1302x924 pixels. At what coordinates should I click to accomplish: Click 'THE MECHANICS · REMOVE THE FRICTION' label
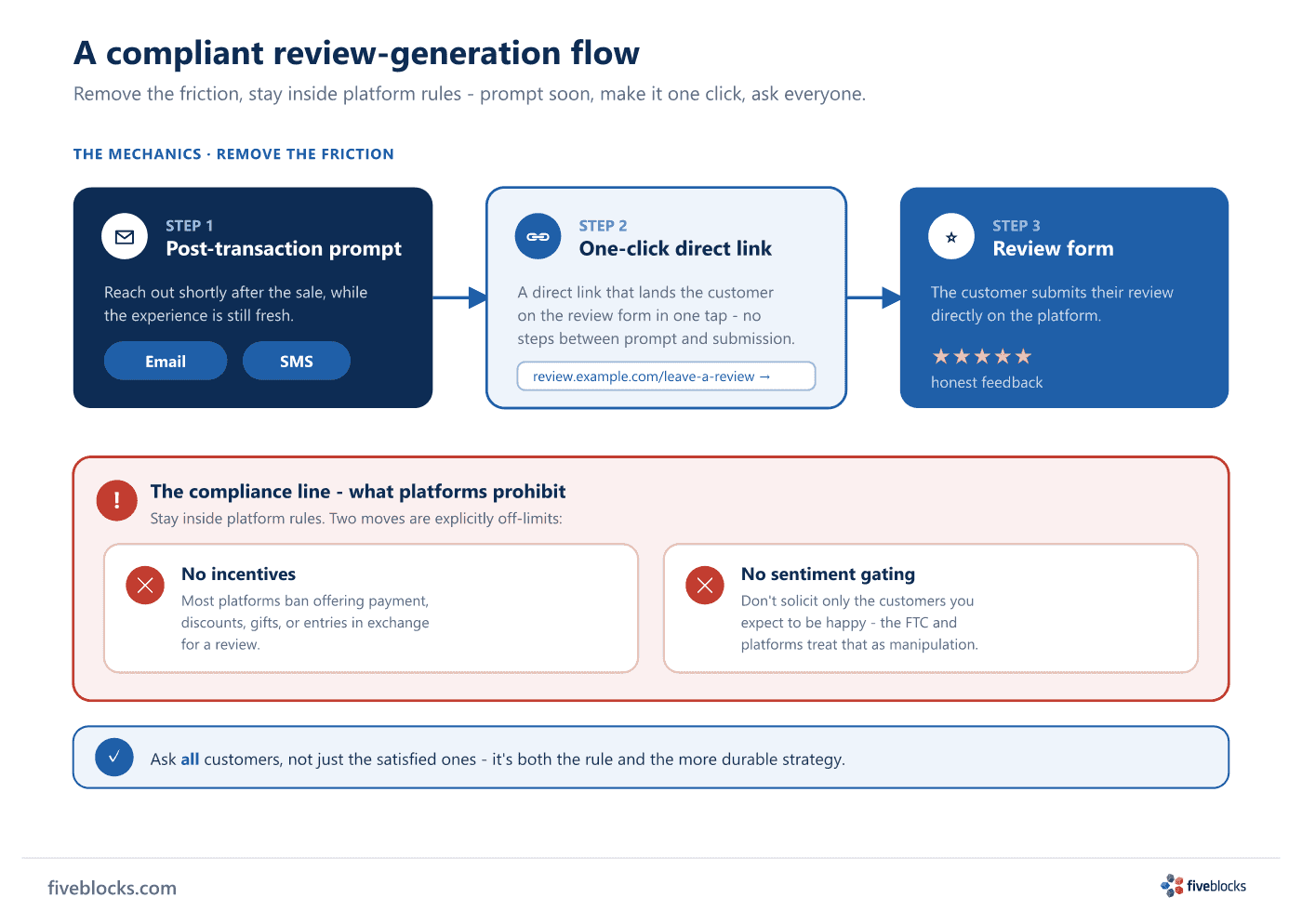233,154
